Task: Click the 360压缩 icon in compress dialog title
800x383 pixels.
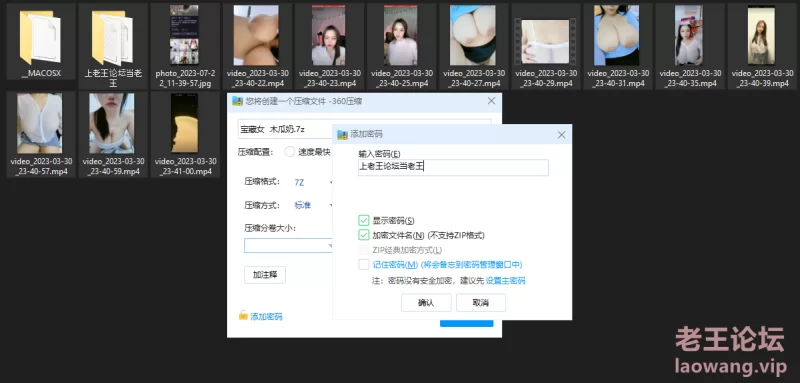Action: (237, 101)
